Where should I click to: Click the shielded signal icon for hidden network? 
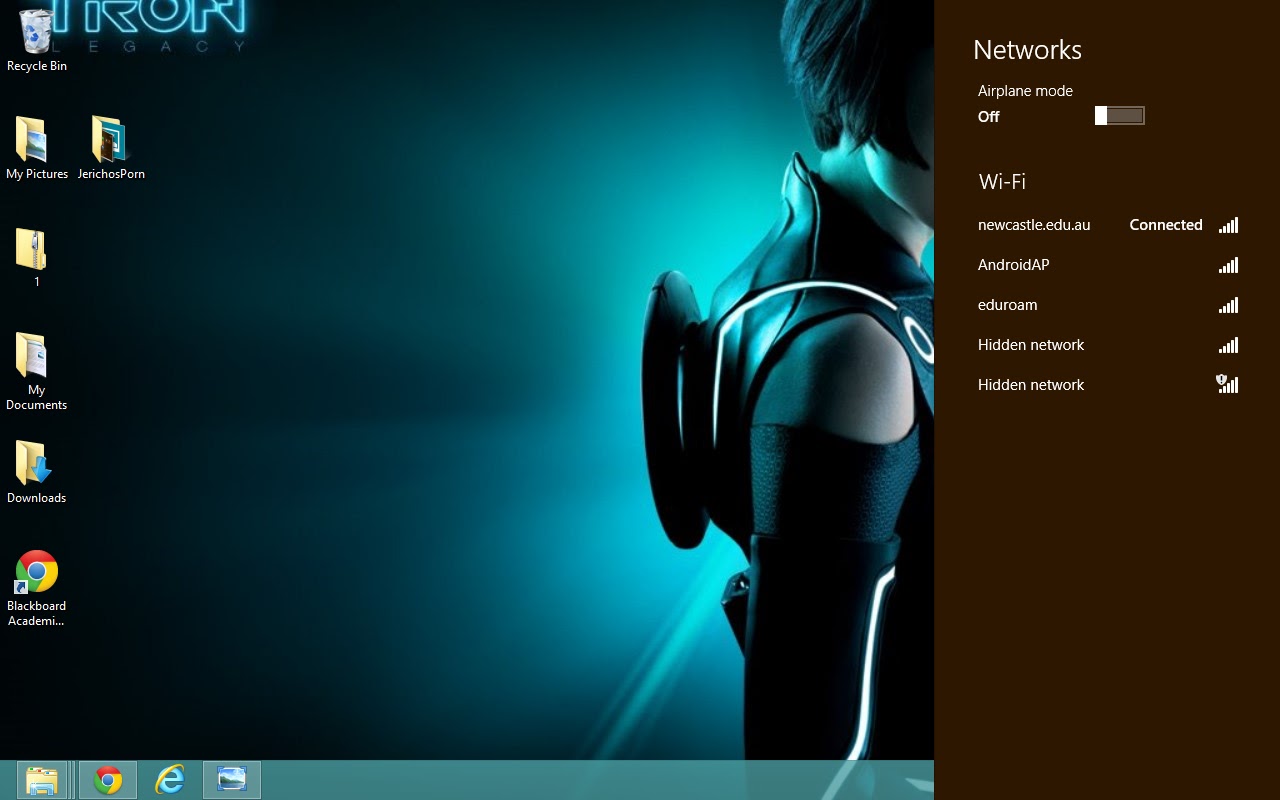coord(1227,384)
